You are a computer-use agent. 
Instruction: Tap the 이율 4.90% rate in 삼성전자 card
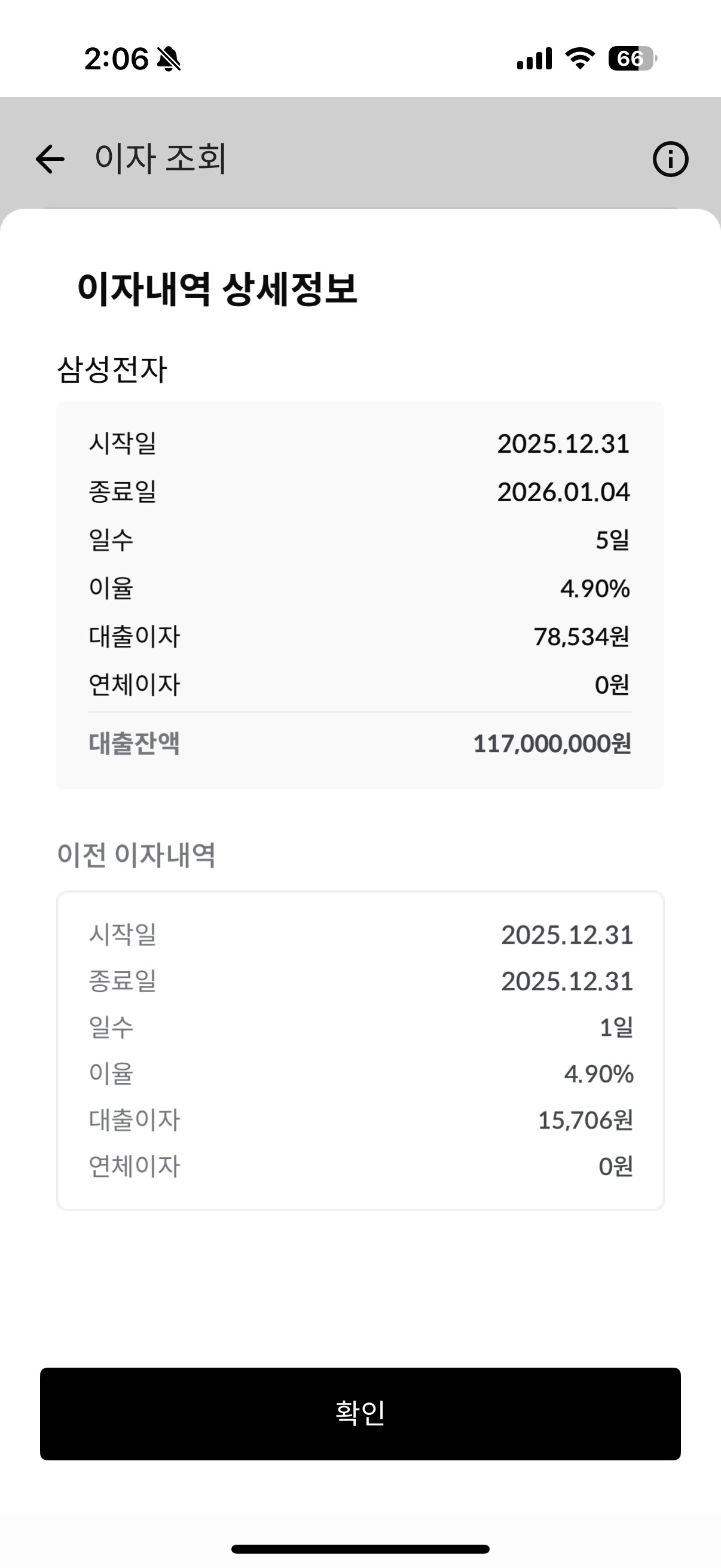click(595, 588)
